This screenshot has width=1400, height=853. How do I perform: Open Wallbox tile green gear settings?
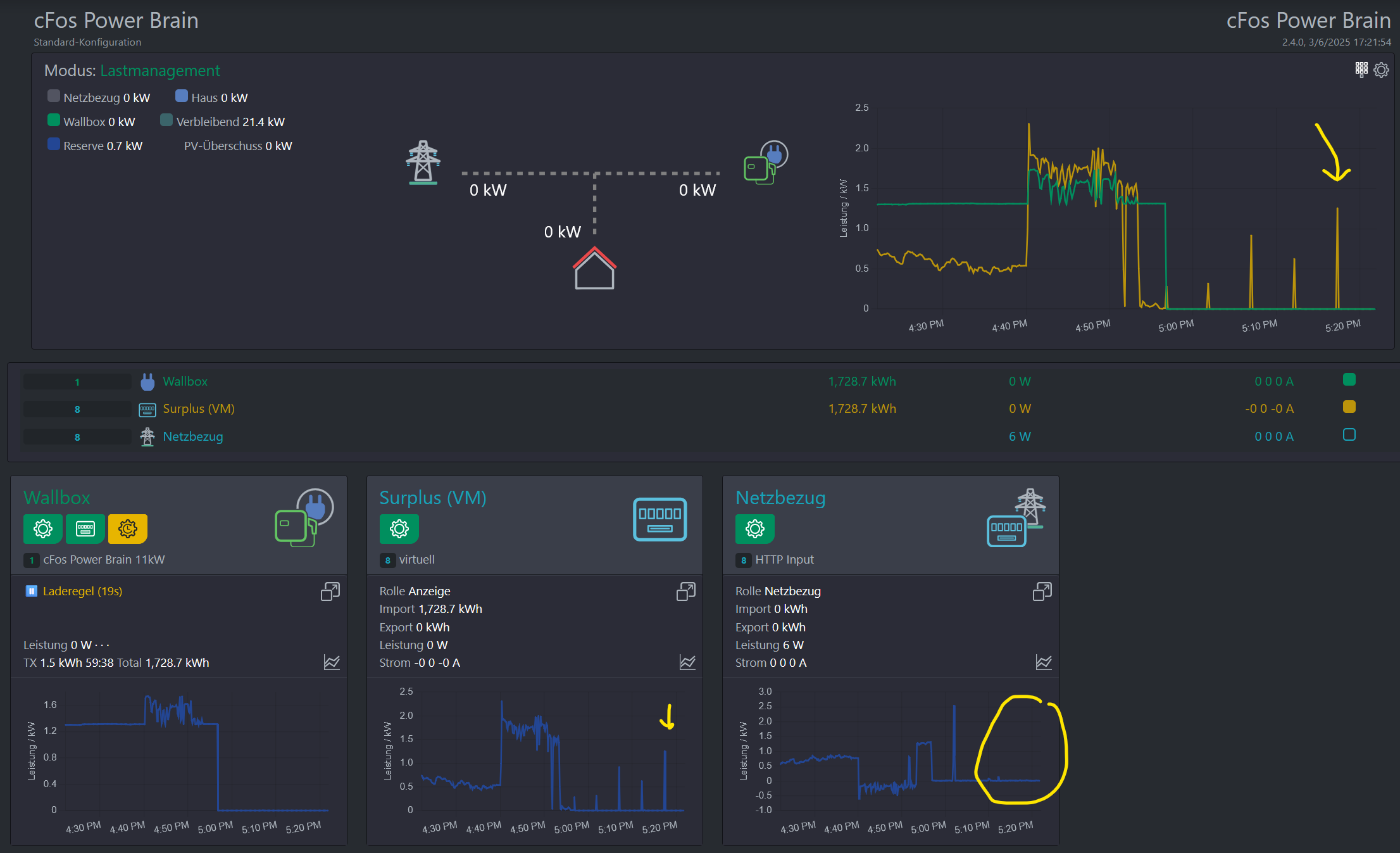(x=43, y=529)
